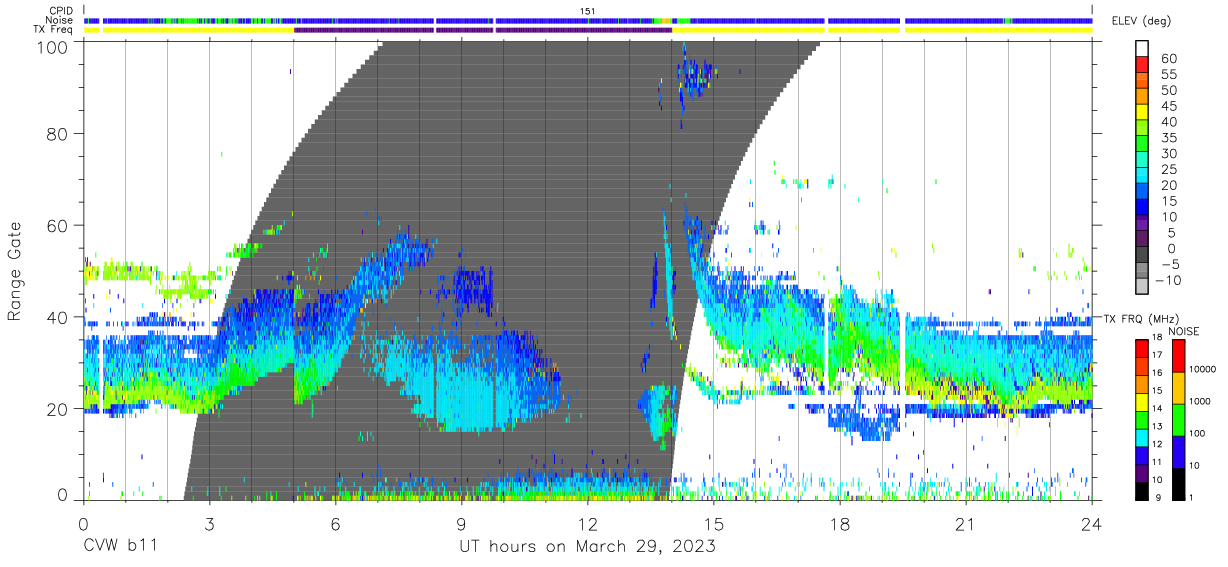The height and width of the screenshot is (567, 1228).
Task: Click the black bottom segment of TX FRQ bar
Action: (x=1141, y=490)
